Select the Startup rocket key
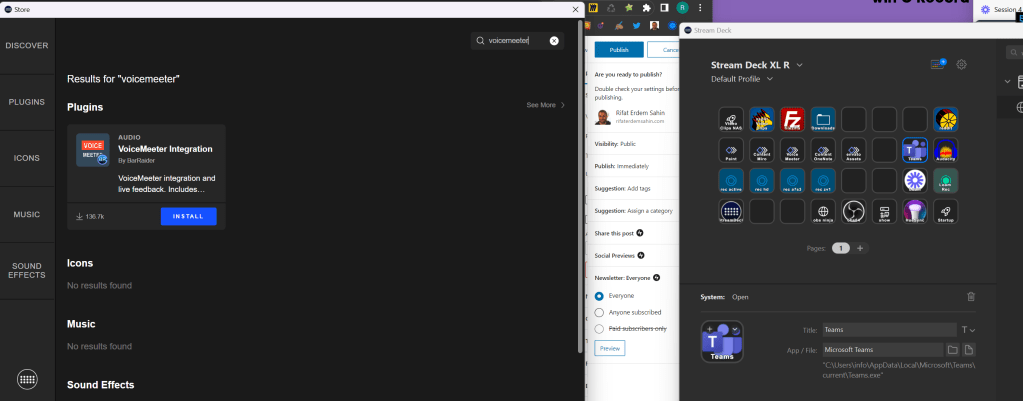Viewport: 1023px width, 401px height. [945, 211]
